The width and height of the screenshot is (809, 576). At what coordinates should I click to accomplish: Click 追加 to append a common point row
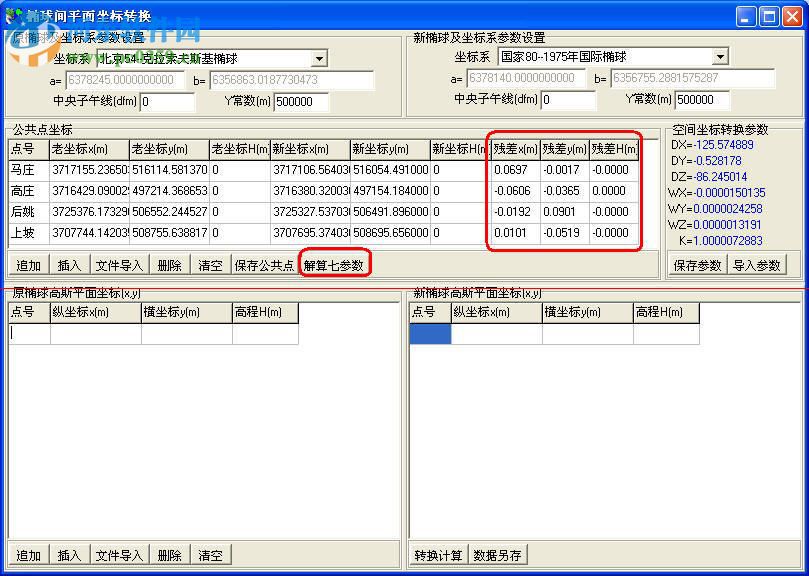[27, 263]
